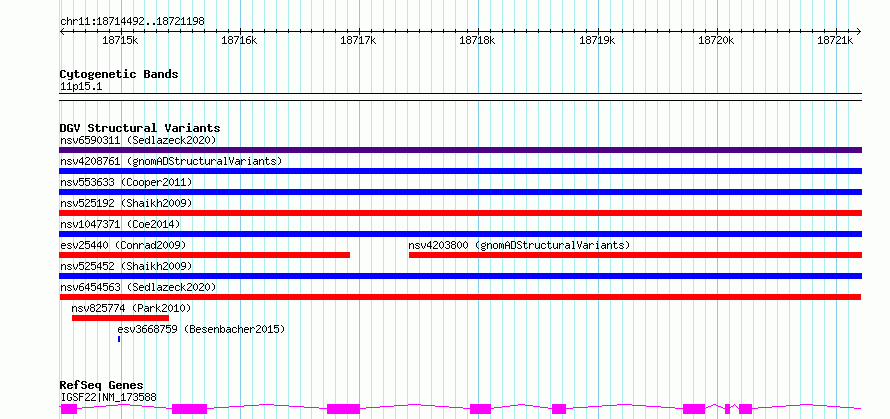The width and height of the screenshot is (890, 419).
Task: Select the dark purple nsv6590311 variant bar
Action: tap(460, 150)
